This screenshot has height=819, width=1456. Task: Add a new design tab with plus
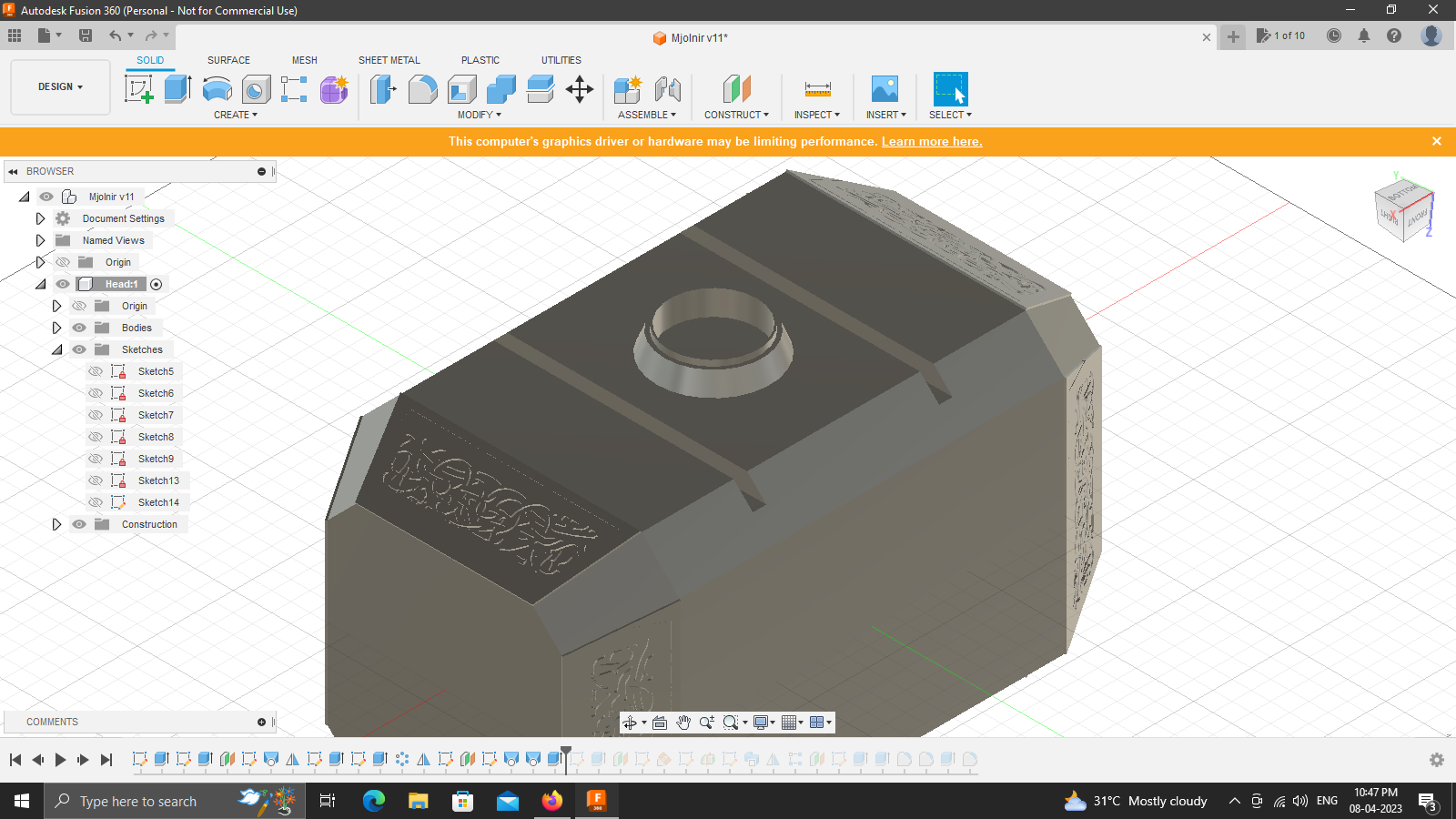[x=1233, y=36]
